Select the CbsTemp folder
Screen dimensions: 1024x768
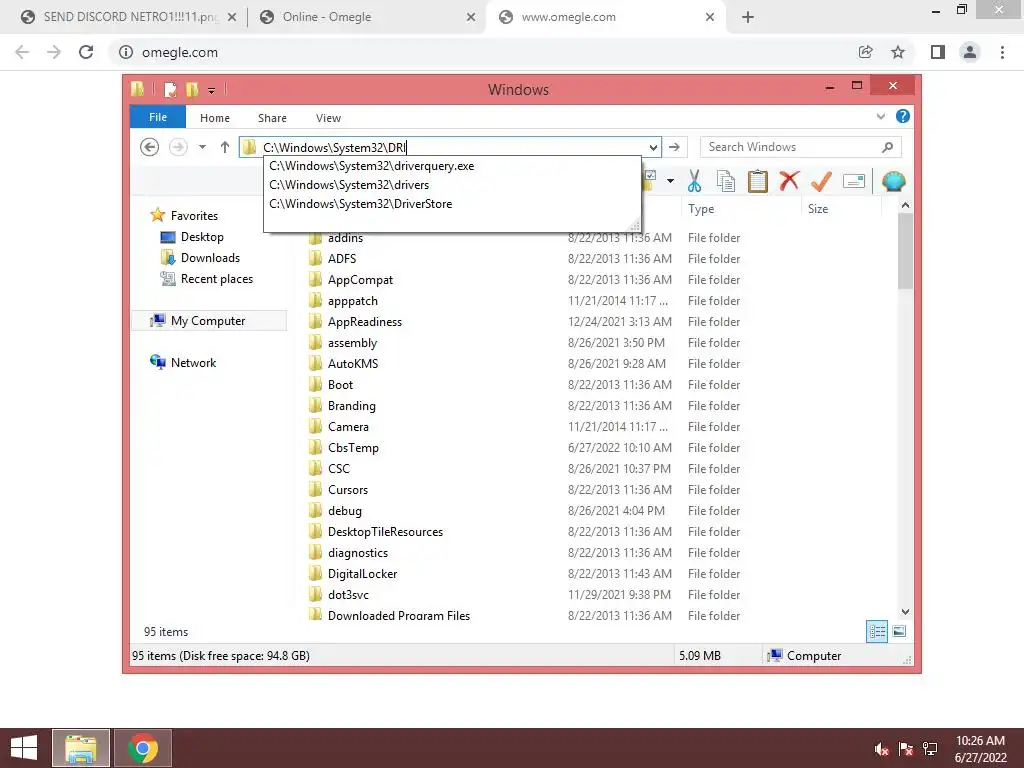pos(353,448)
